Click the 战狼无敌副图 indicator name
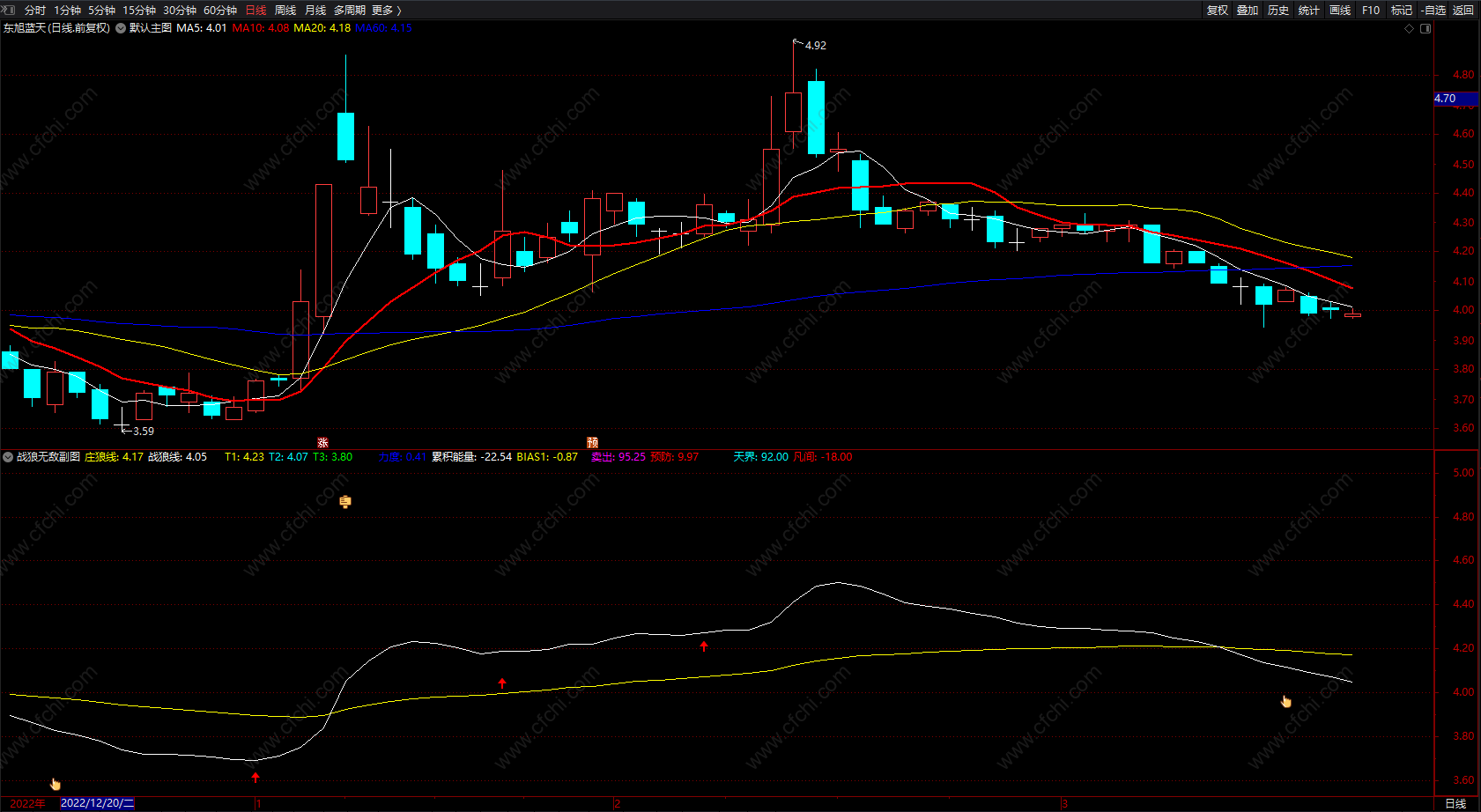 coord(48,457)
